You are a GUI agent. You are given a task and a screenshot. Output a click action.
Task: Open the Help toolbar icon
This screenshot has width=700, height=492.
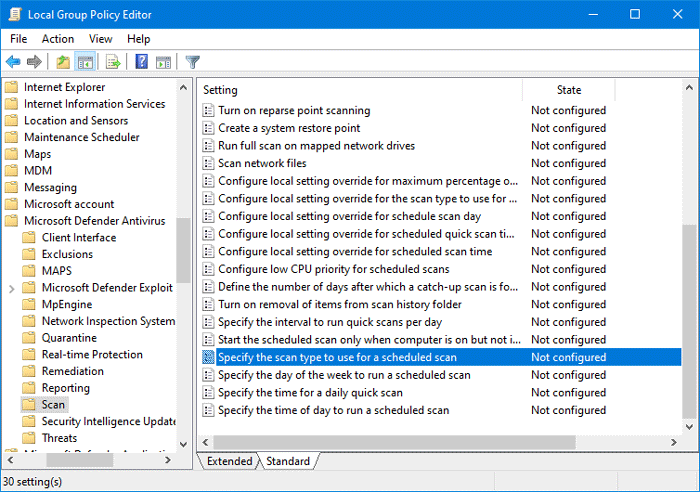click(142, 62)
